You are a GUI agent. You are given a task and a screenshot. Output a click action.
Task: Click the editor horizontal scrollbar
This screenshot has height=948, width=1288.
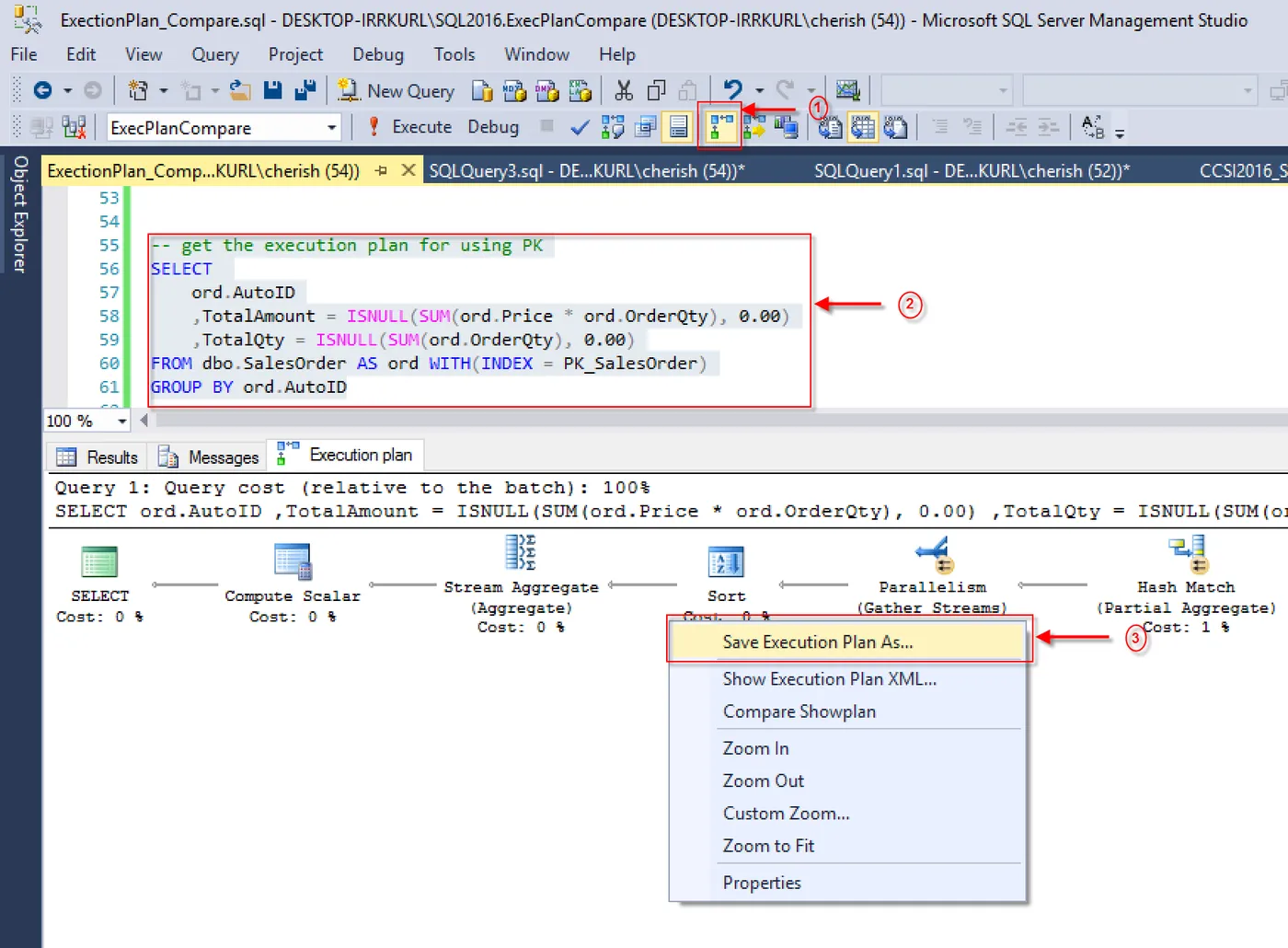pos(722,421)
